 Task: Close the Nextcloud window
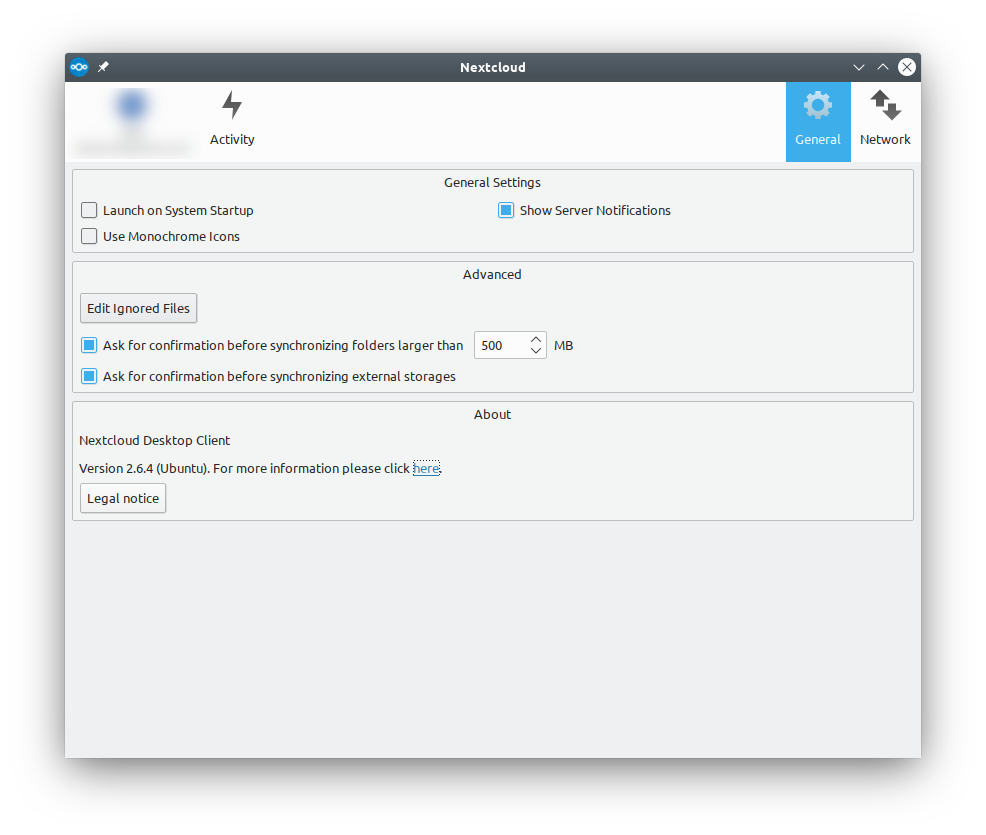click(x=907, y=67)
